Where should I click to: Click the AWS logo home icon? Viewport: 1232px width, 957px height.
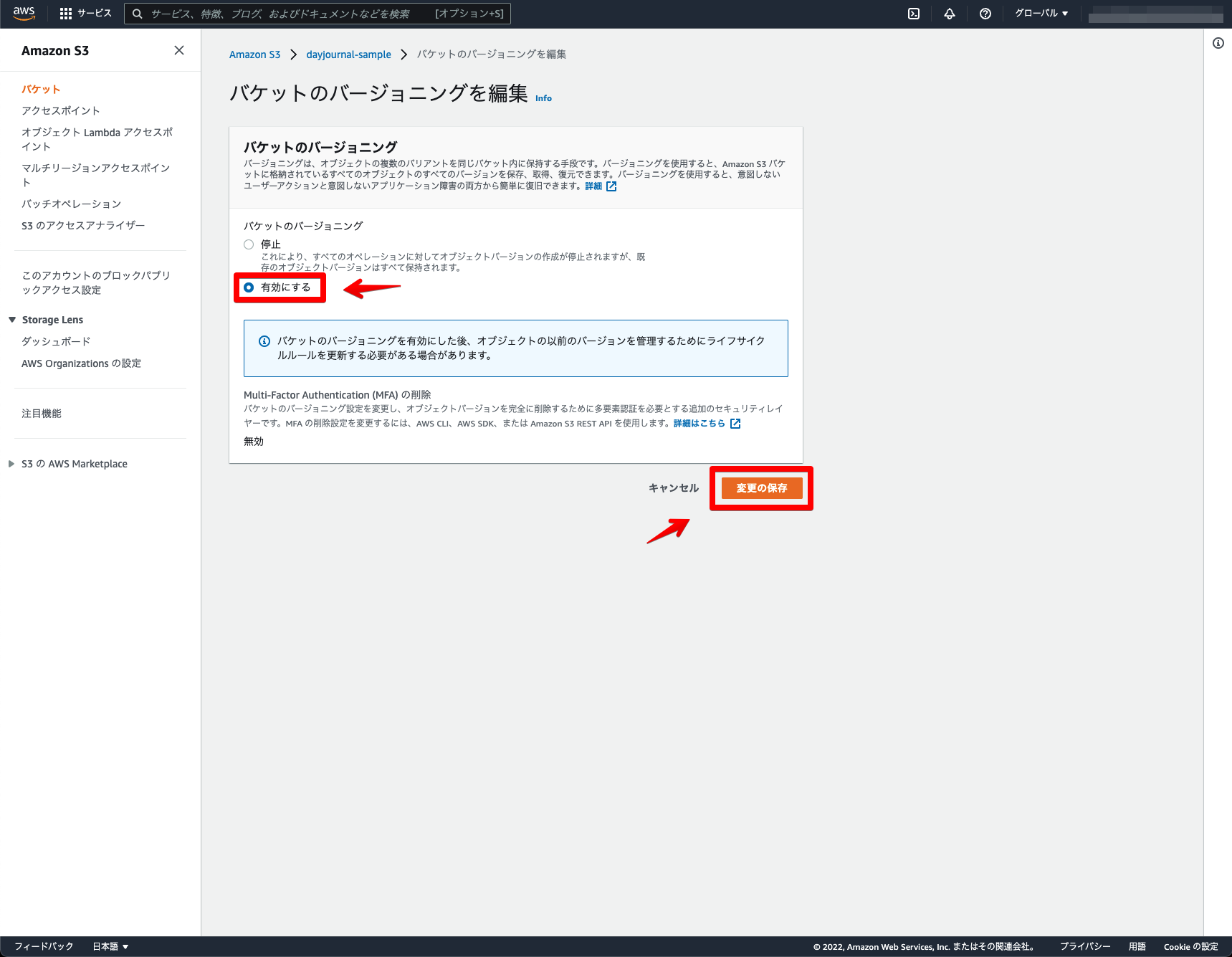click(x=24, y=14)
